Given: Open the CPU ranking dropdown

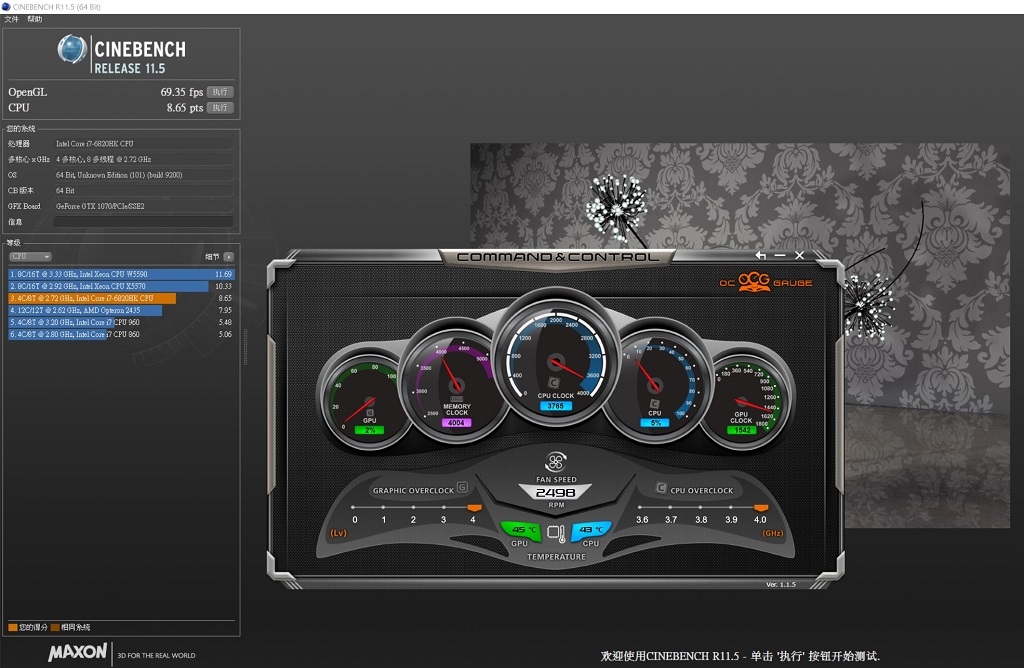Looking at the screenshot, I should click(30, 257).
